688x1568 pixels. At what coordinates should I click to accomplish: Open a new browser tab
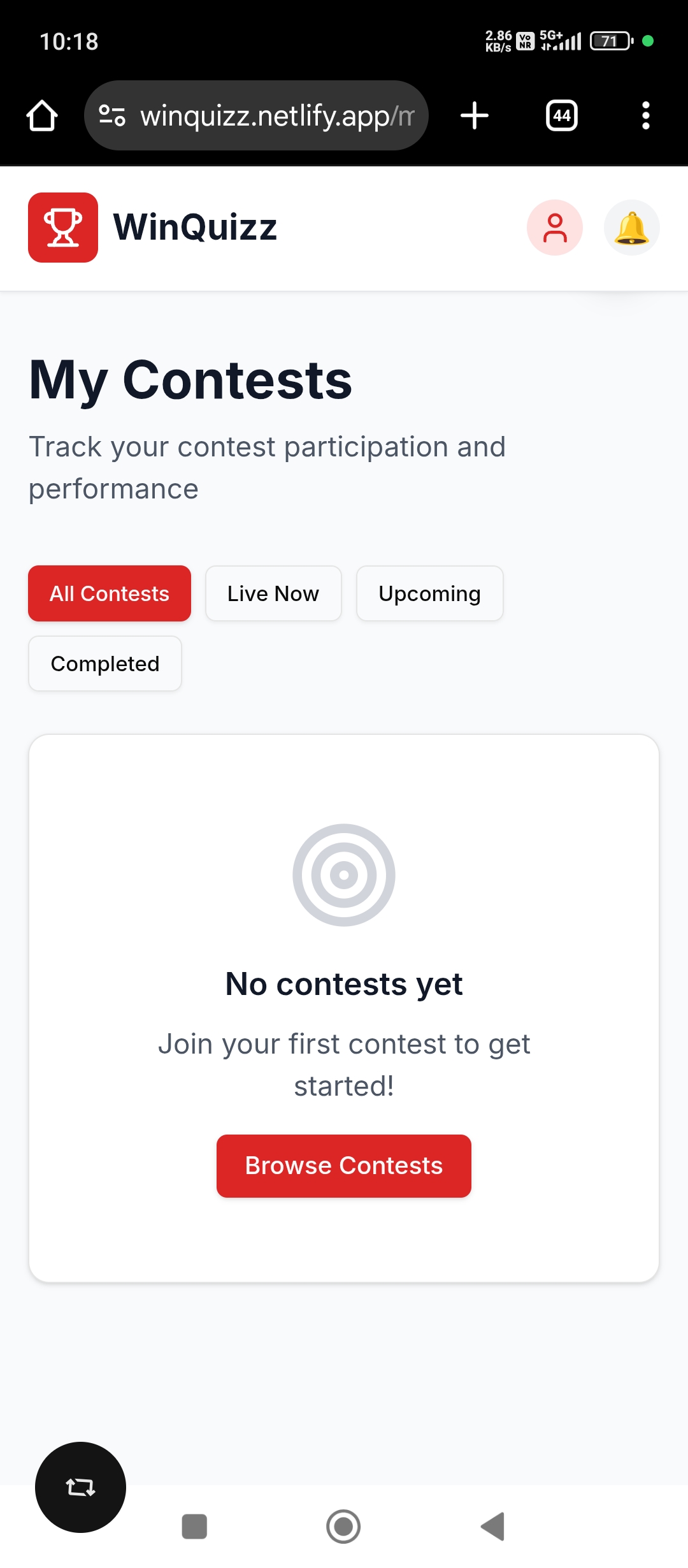475,115
